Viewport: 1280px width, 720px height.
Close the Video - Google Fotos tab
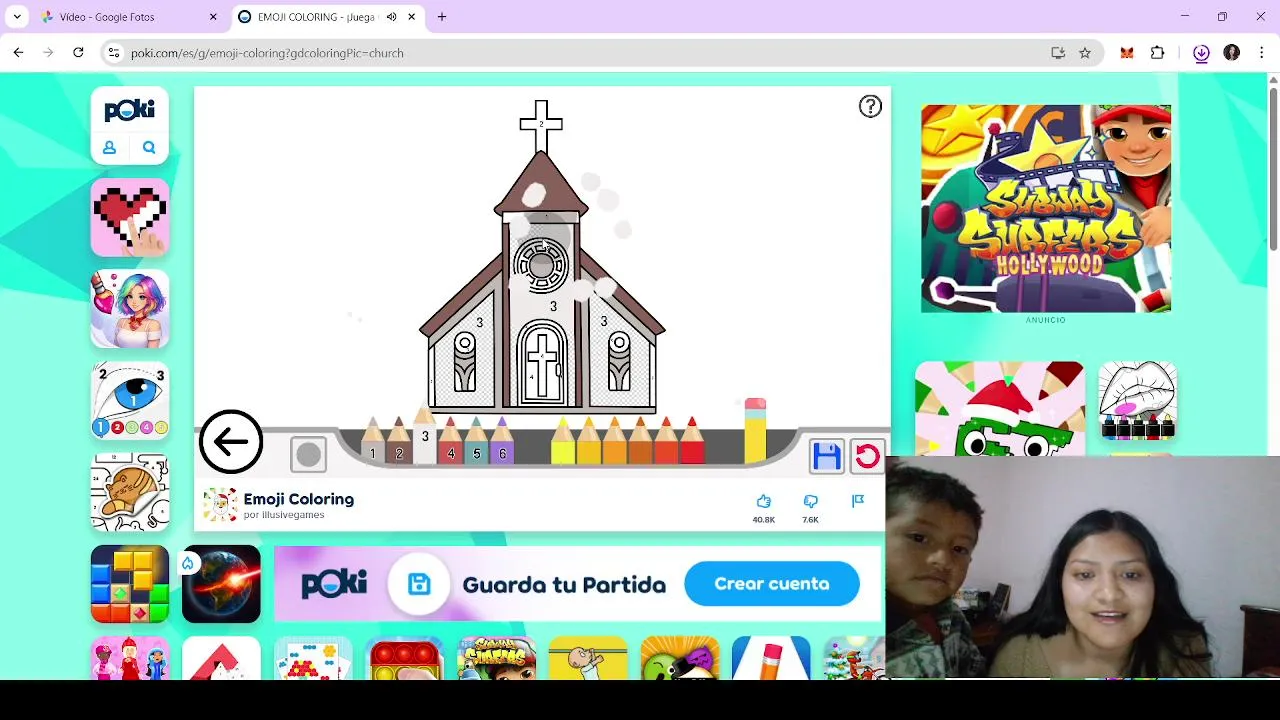point(213,17)
